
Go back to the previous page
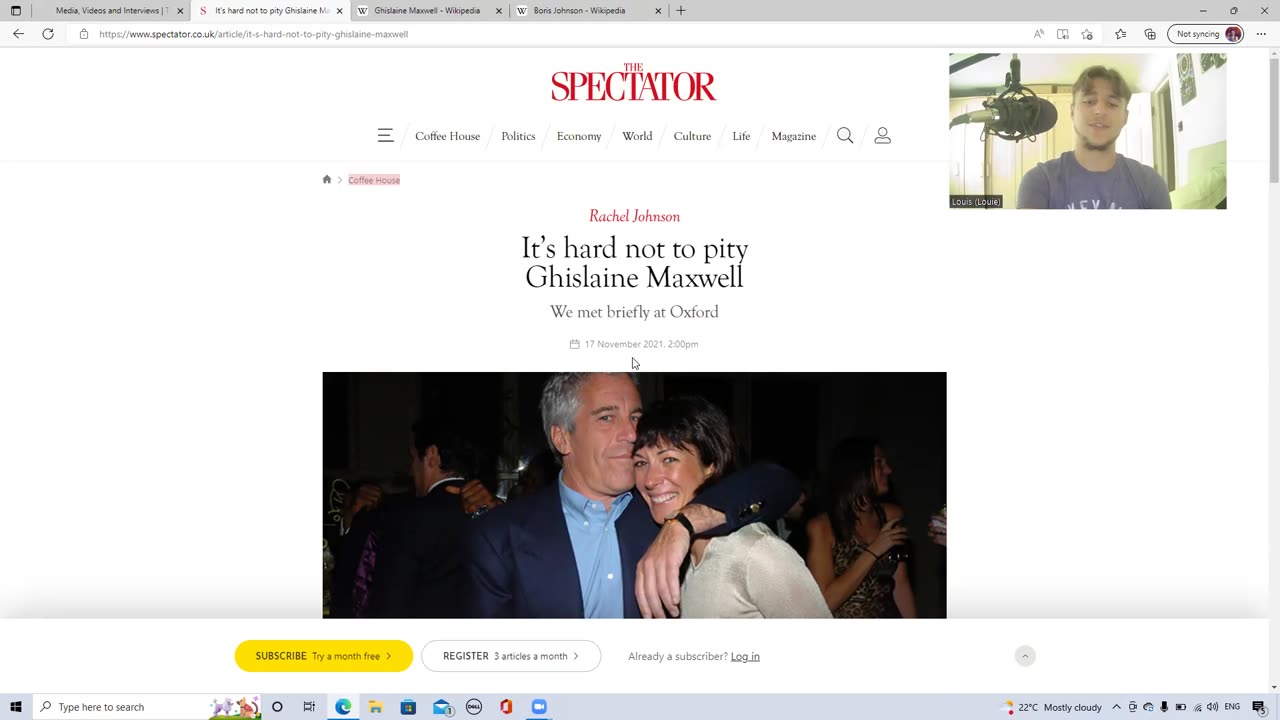click(18, 34)
